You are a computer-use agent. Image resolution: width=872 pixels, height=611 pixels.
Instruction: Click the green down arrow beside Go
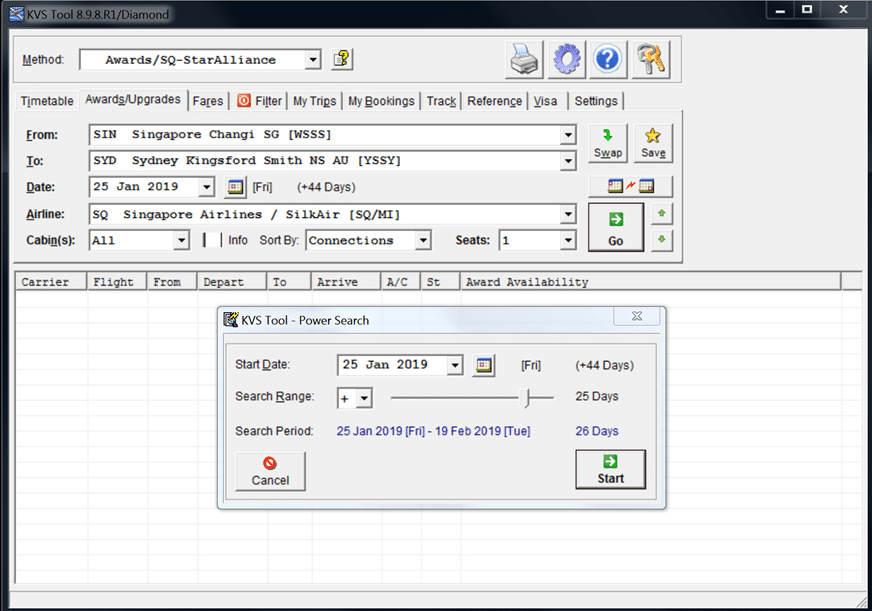coord(662,240)
